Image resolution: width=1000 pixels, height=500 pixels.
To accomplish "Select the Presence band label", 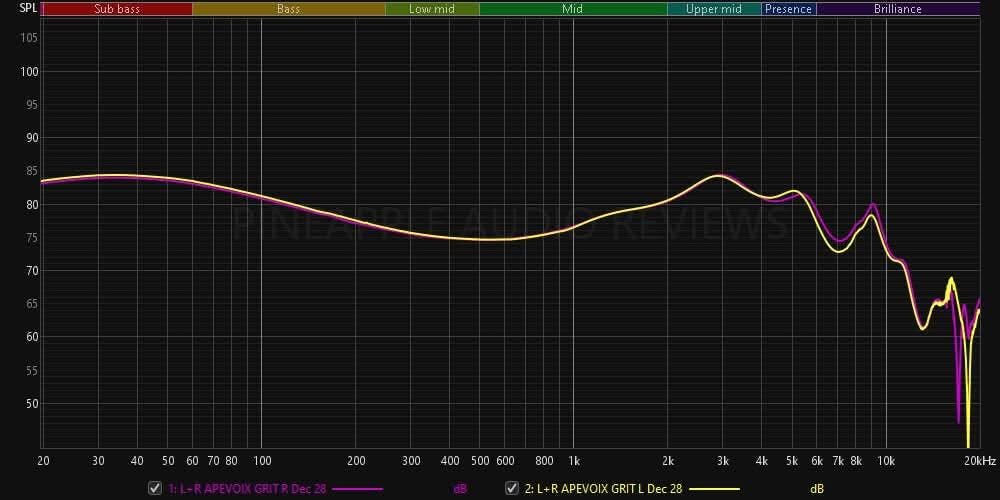I will point(789,9).
